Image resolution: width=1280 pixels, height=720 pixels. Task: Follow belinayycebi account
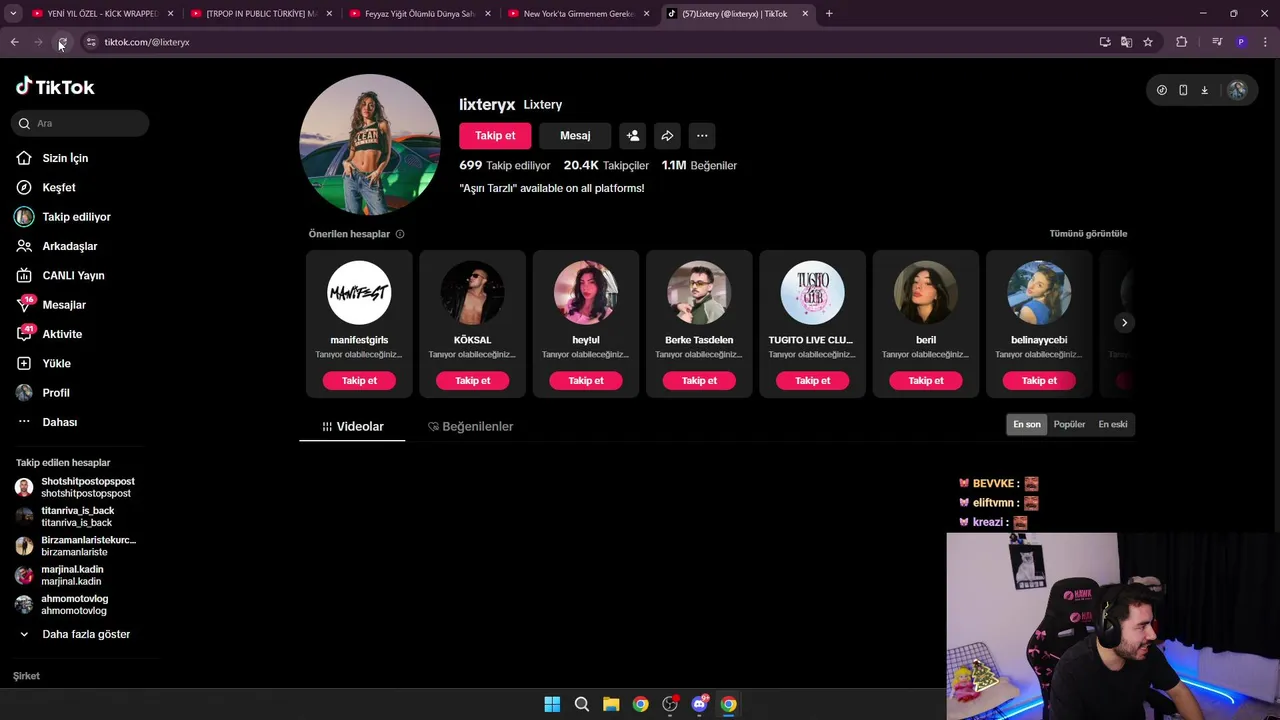click(1039, 381)
